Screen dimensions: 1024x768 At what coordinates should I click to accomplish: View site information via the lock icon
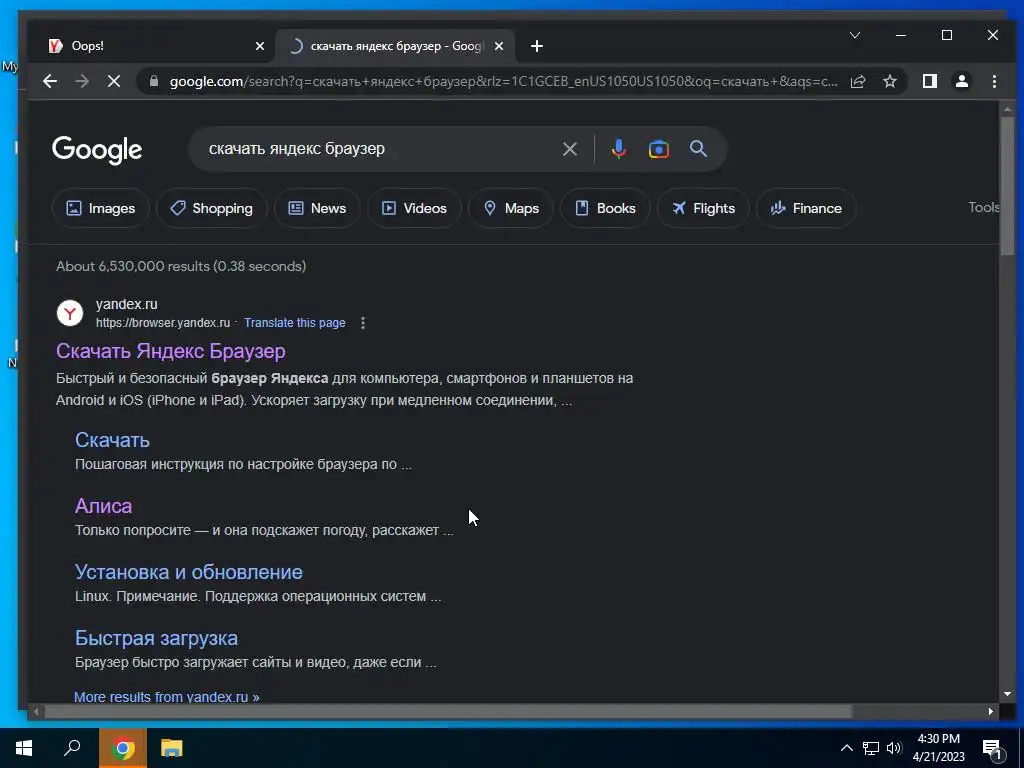[x=154, y=81]
